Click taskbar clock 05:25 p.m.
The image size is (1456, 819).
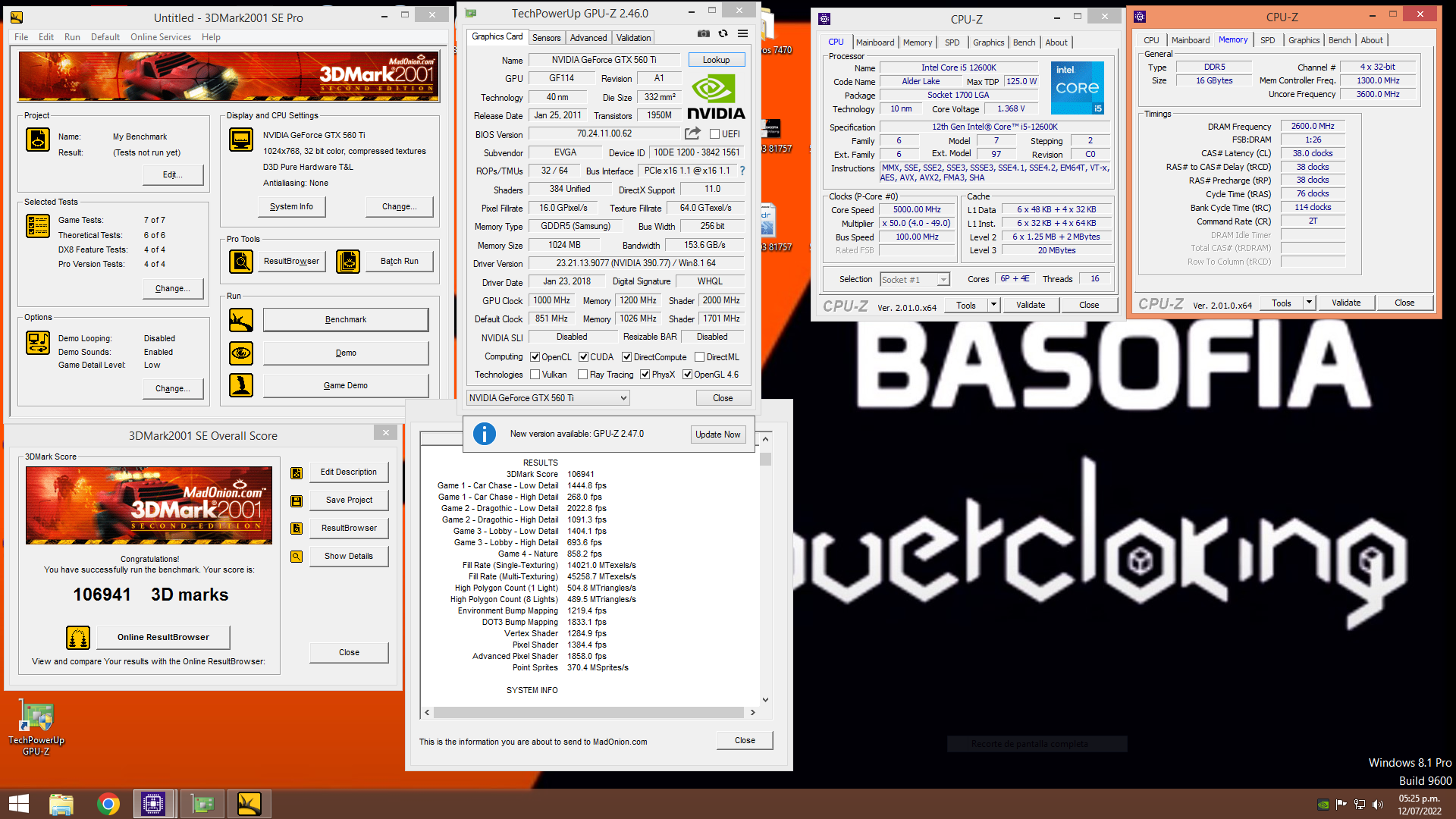click(x=1420, y=799)
